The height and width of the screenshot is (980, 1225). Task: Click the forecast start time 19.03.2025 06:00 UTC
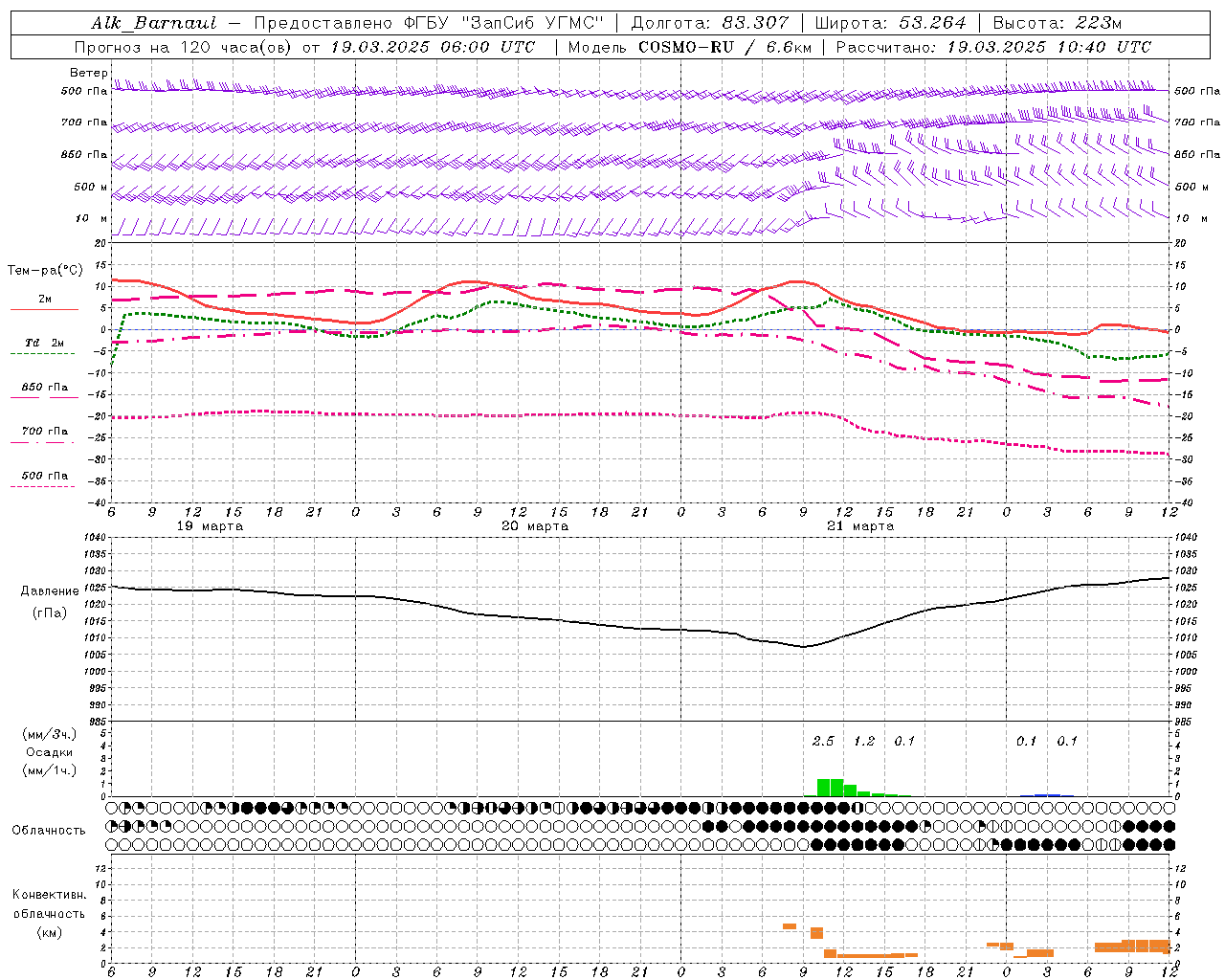(x=433, y=47)
